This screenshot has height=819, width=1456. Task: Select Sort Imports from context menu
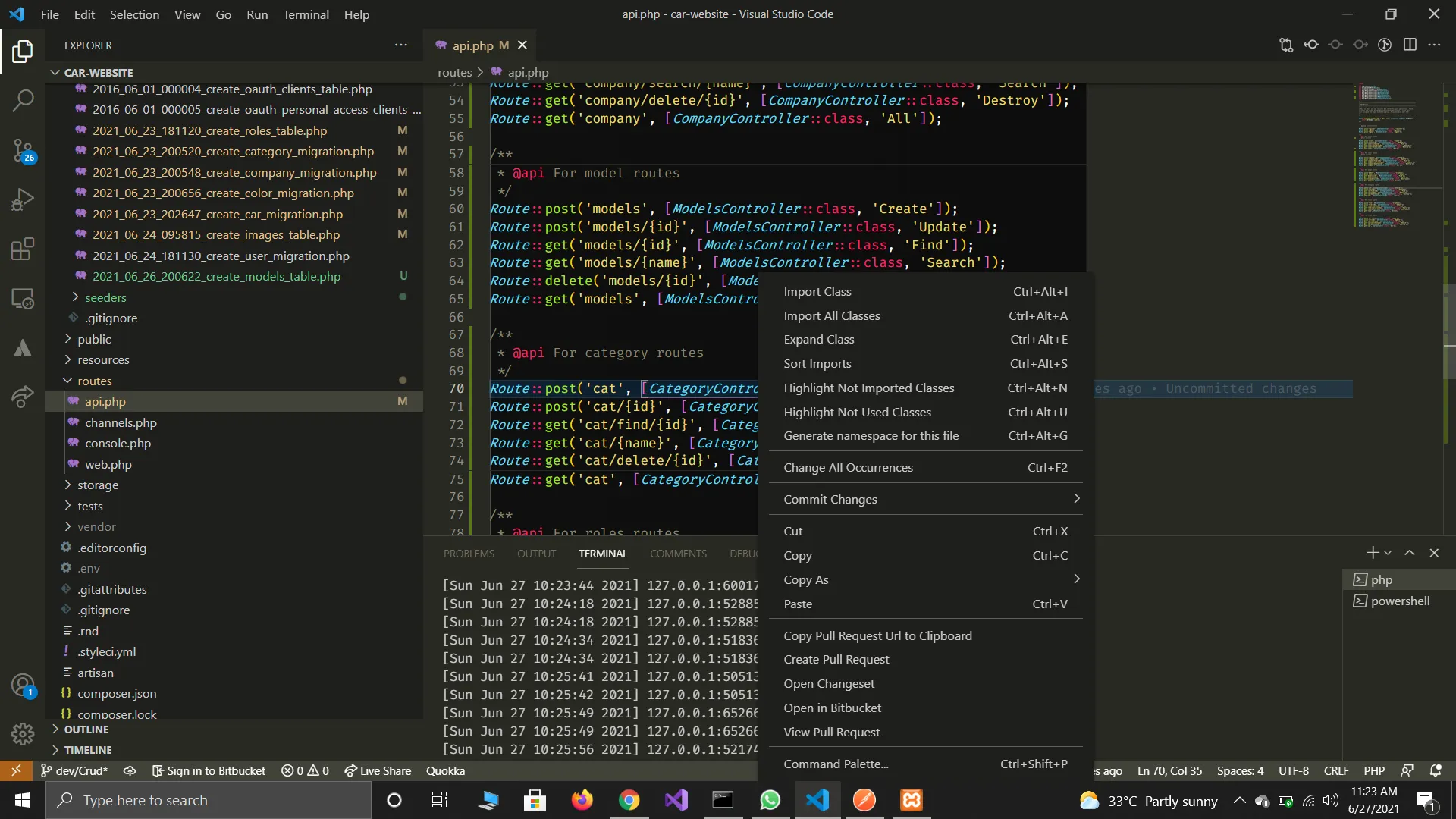click(817, 363)
